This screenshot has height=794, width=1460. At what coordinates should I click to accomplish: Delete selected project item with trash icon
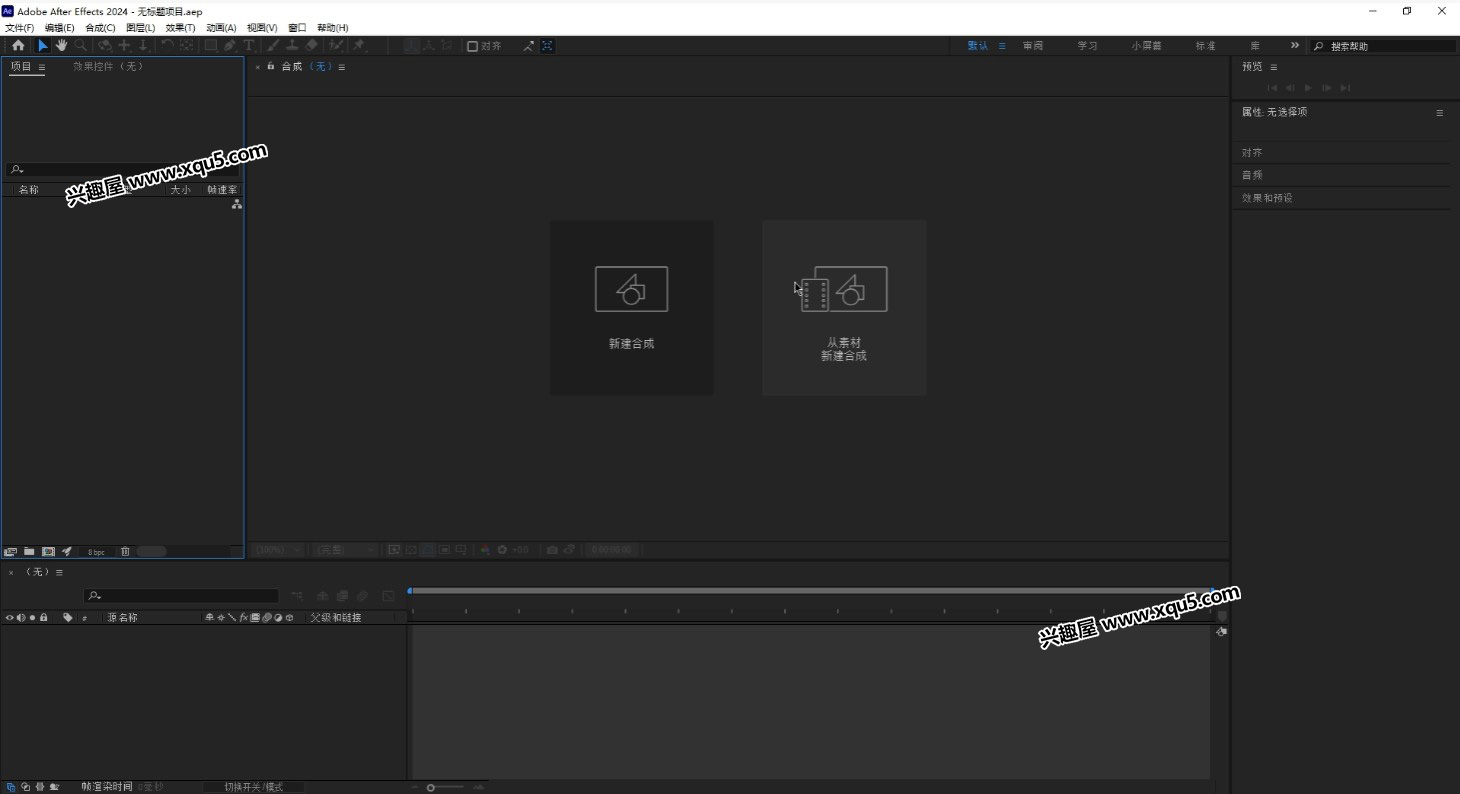coord(125,551)
